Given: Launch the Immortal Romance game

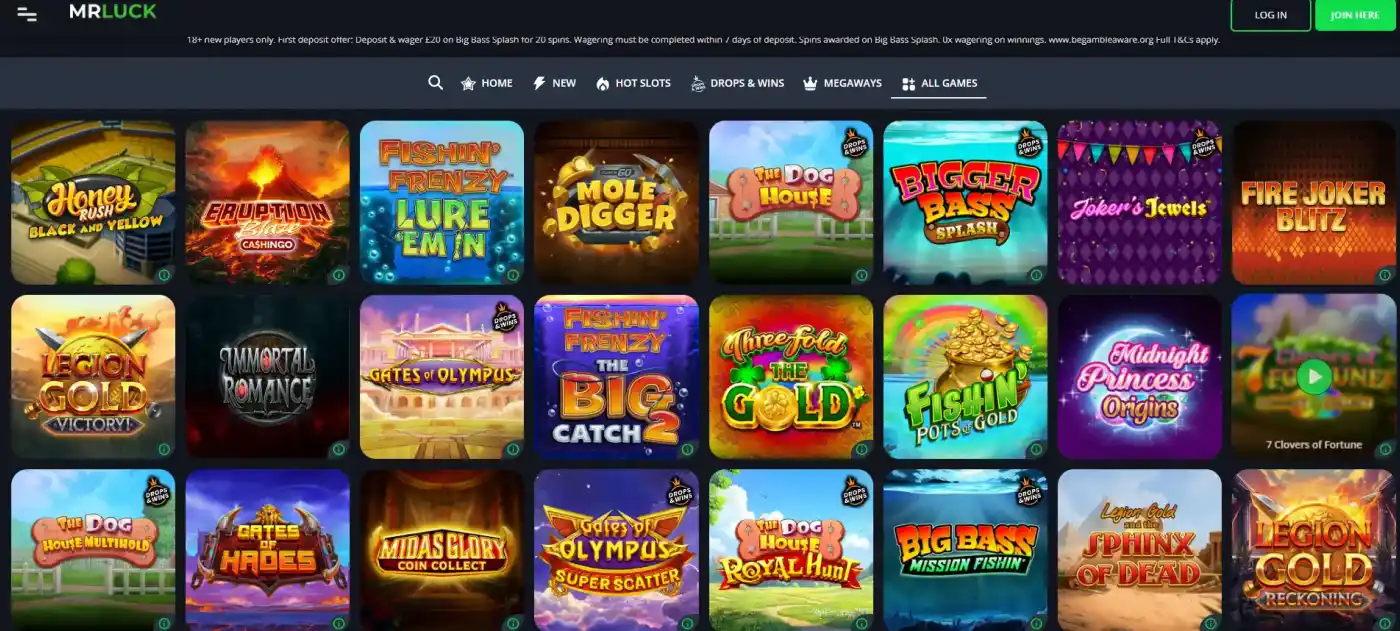Looking at the screenshot, I should click(268, 377).
